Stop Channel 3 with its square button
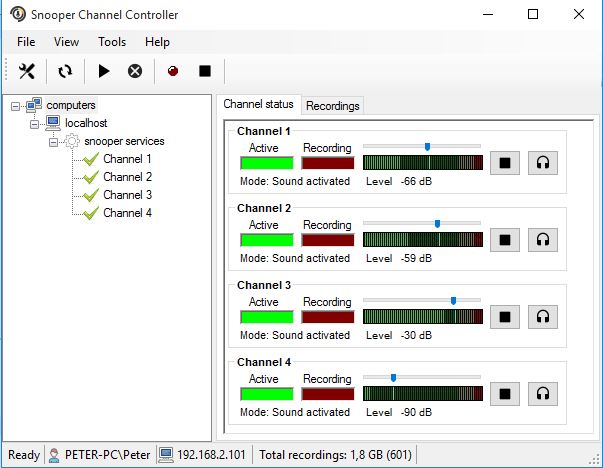The width and height of the screenshot is (603, 468). [505, 317]
